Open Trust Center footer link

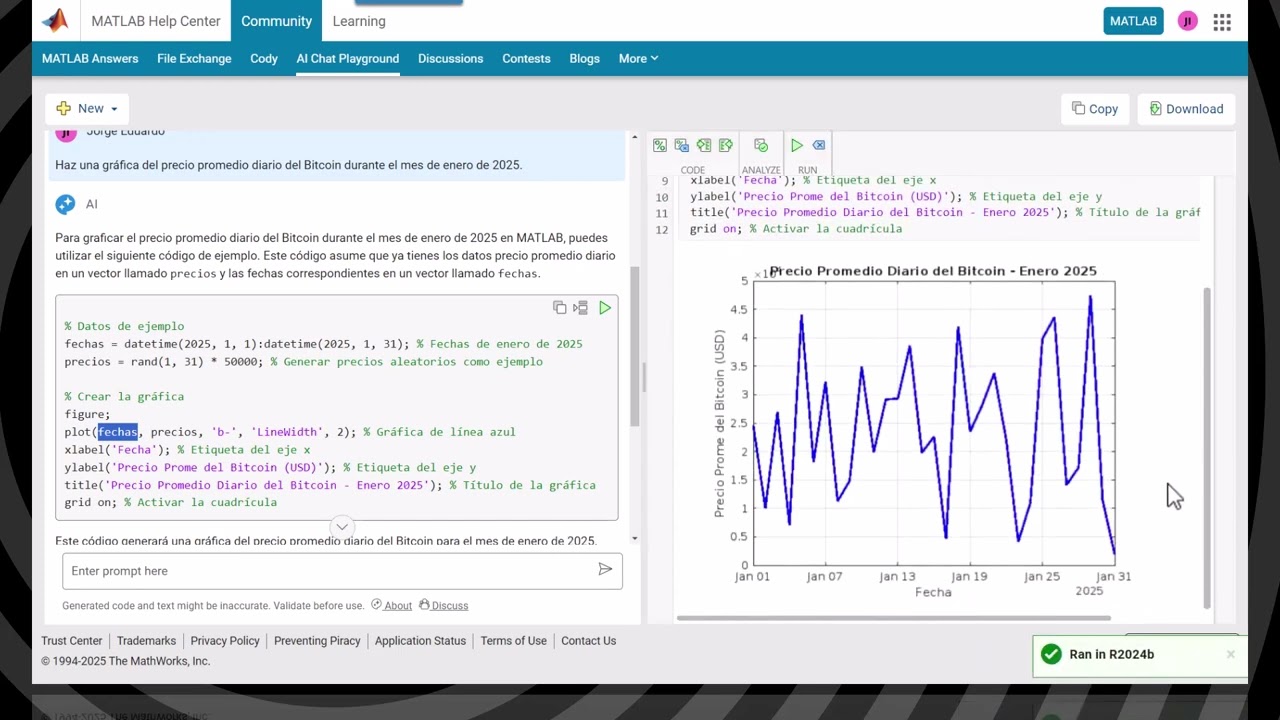coord(71,640)
